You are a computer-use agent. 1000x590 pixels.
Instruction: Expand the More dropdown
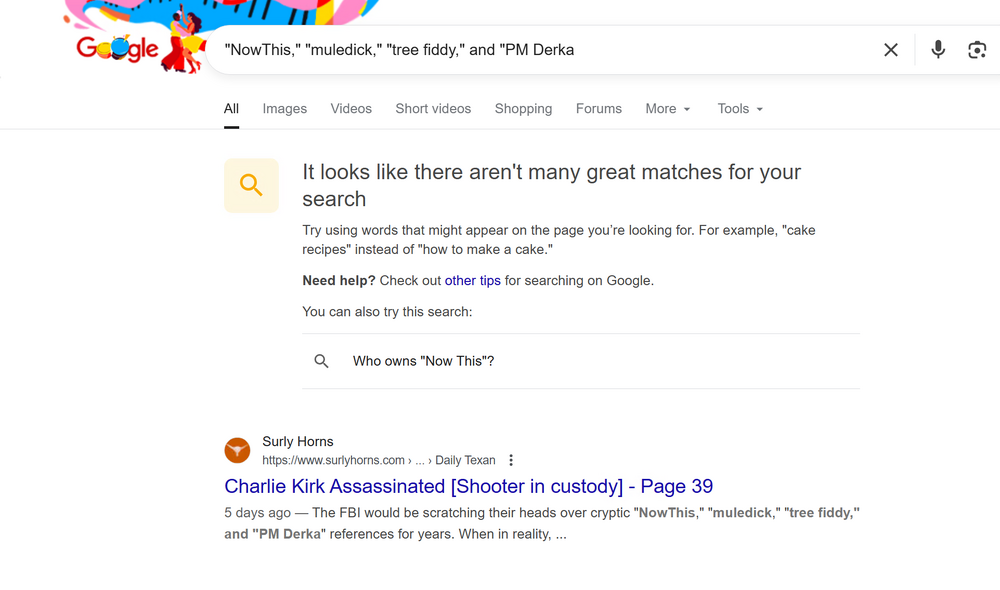(x=668, y=109)
